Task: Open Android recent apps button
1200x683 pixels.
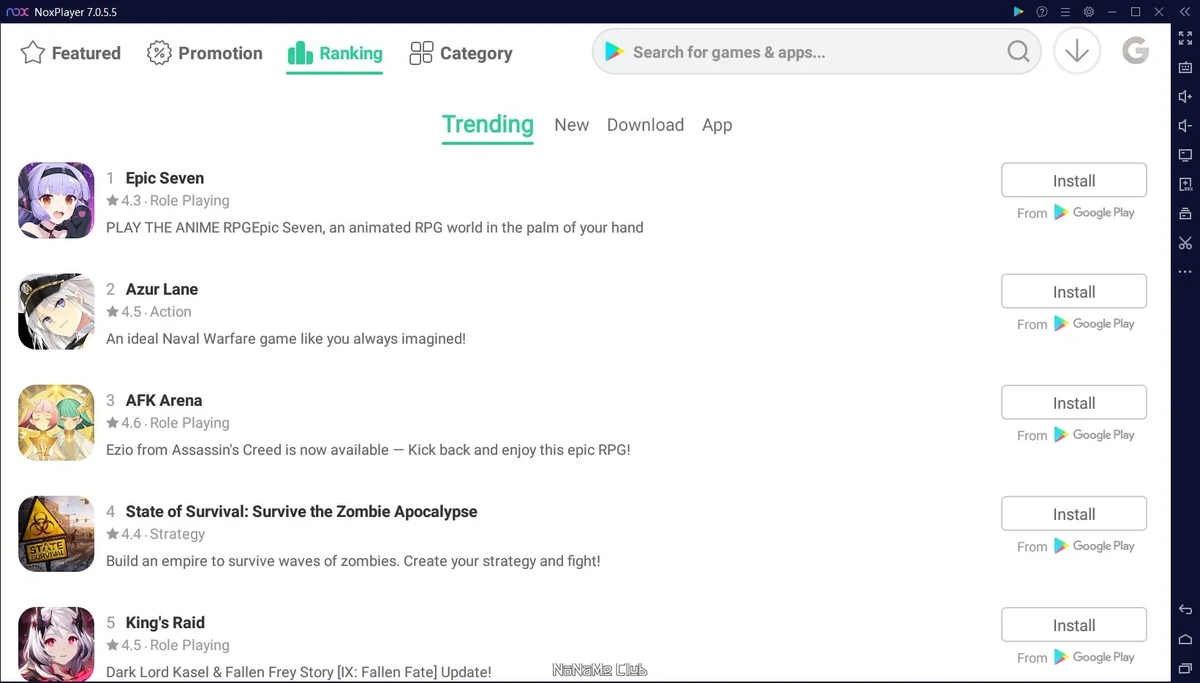Action: [x=1185, y=668]
